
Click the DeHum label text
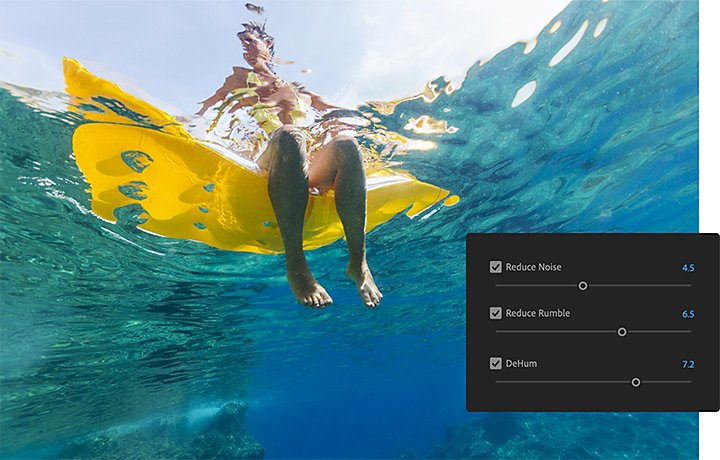click(x=521, y=364)
